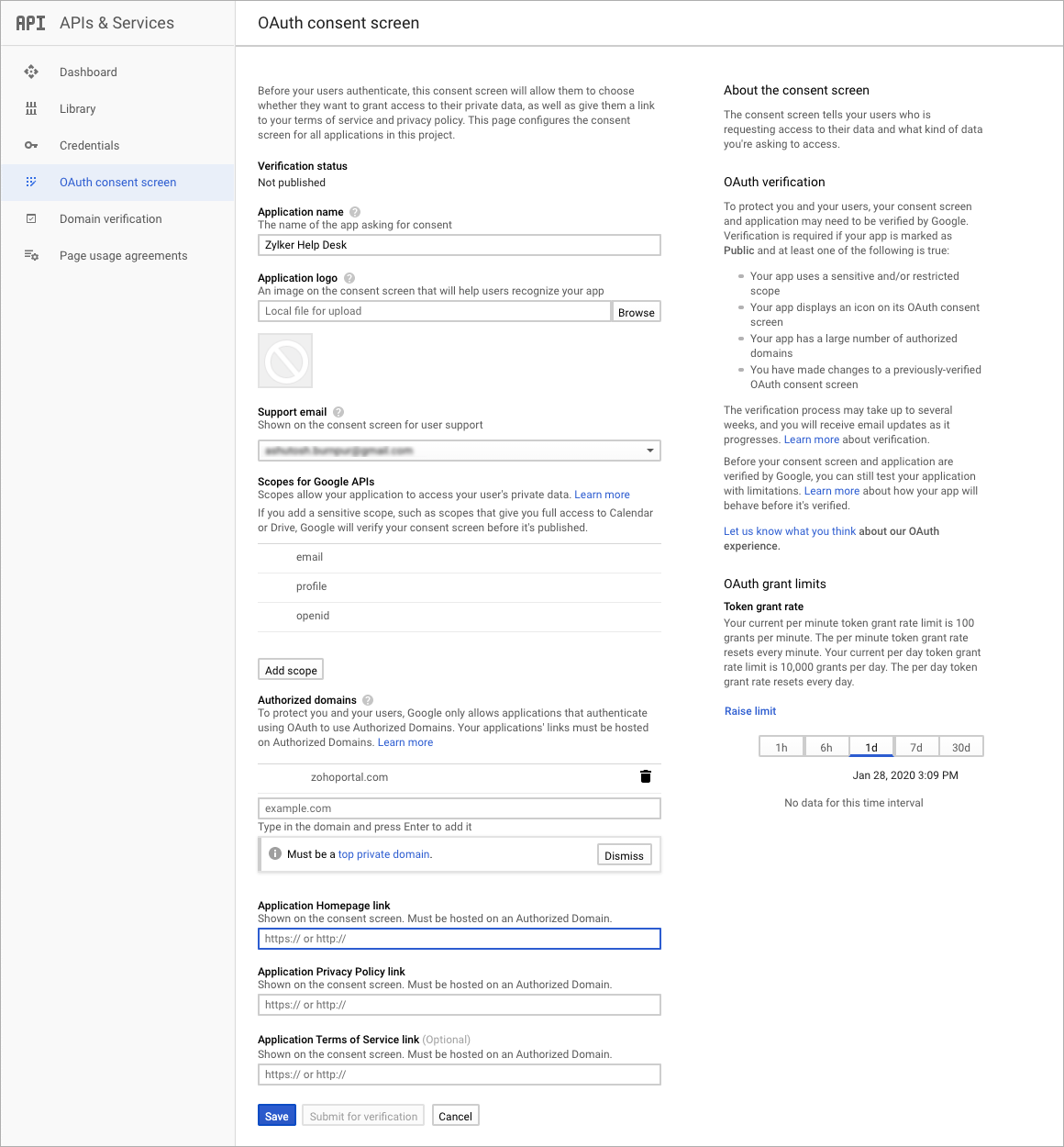
Task: Click the Save button
Action: tap(277, 1116)
